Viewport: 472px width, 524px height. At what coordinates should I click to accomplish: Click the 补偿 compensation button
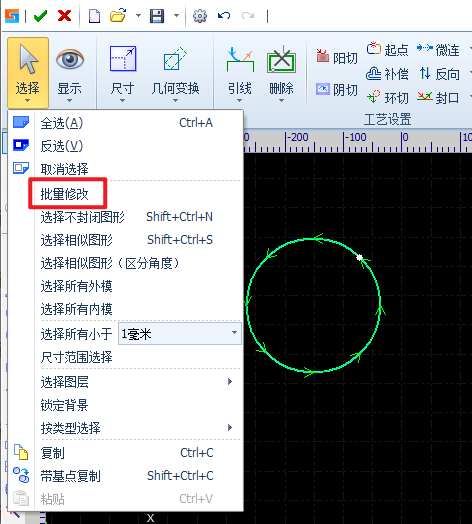[387, 74]
